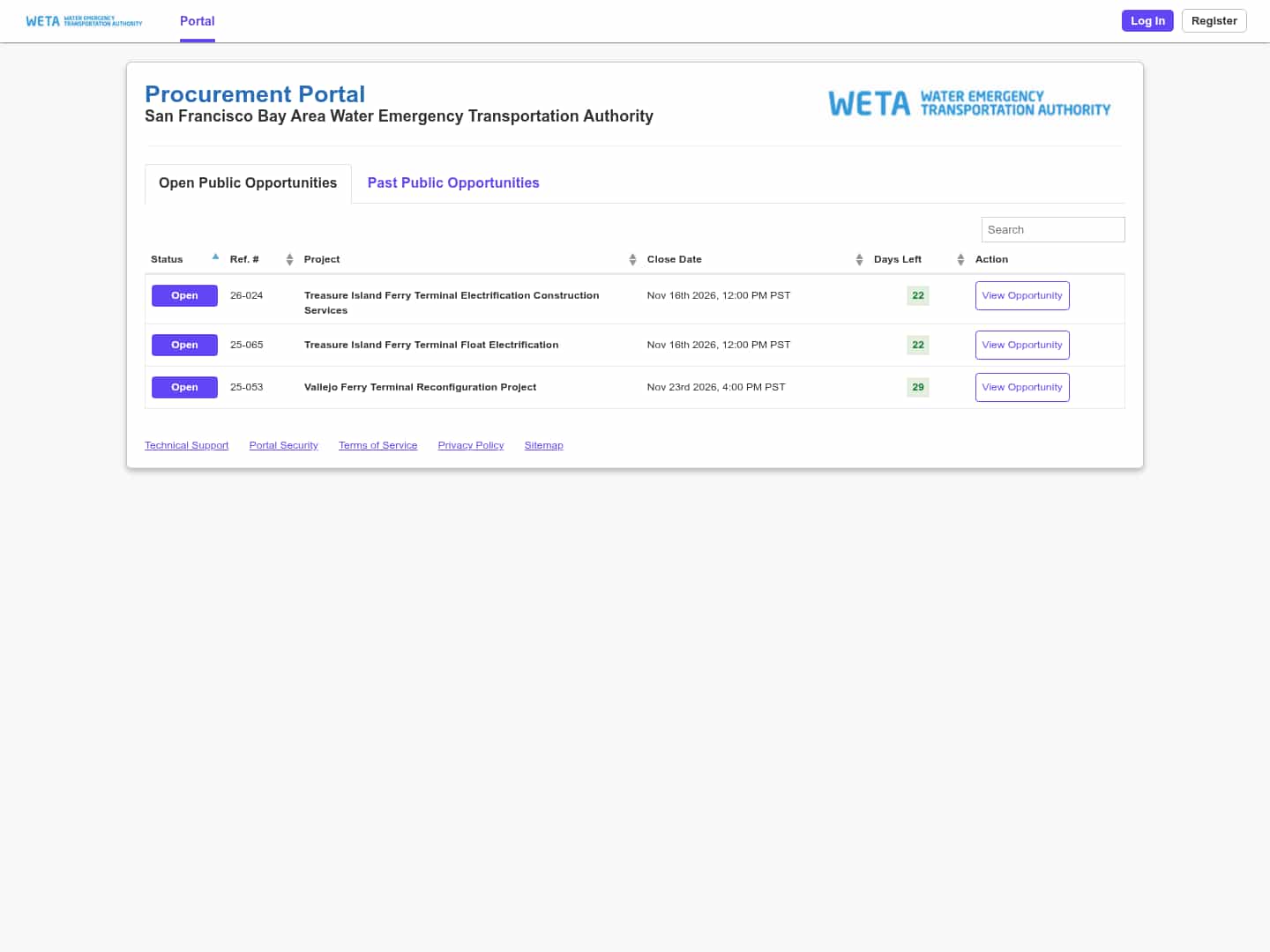This screenshot has width=1270, height=952.
Task: Open the Terms of Service link
Action: click(x=378, y=445)
